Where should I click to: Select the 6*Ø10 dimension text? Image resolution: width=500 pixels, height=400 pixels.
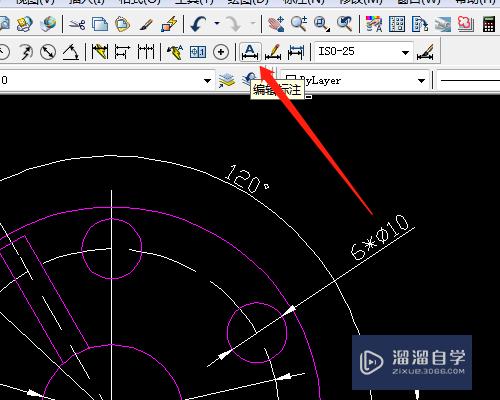coord(380,237)
